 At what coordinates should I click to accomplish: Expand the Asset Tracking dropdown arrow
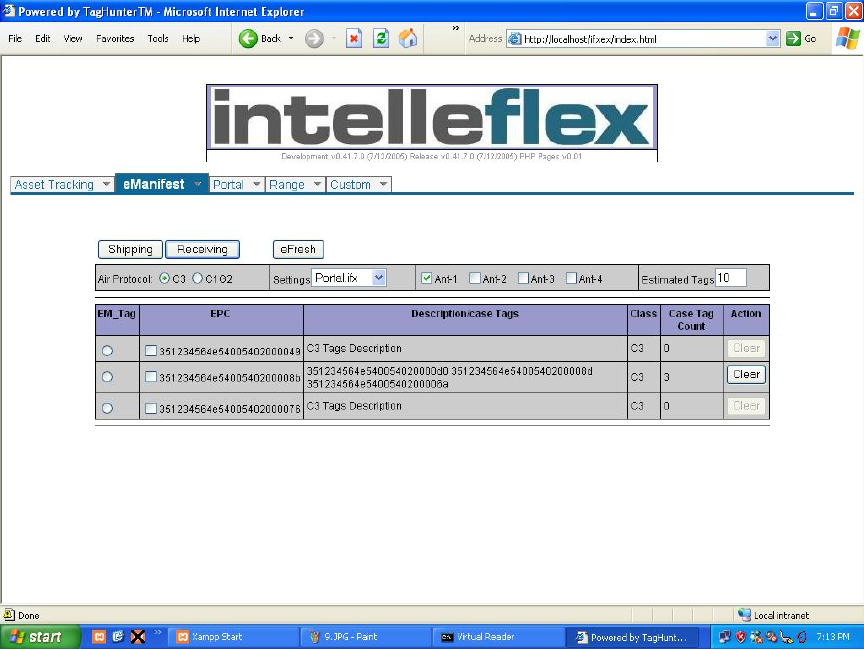tap(106, 185)
